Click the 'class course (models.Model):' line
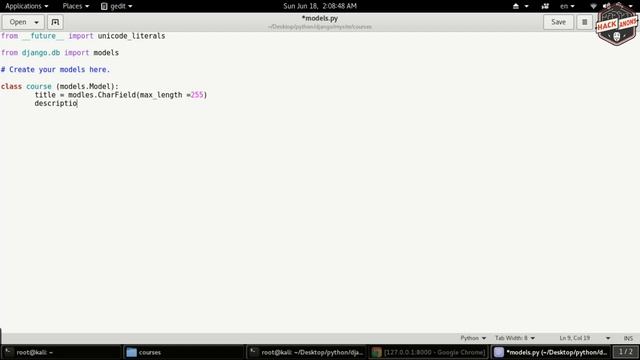This screenshot has height=360, width=640. click(x=60, y=86)
